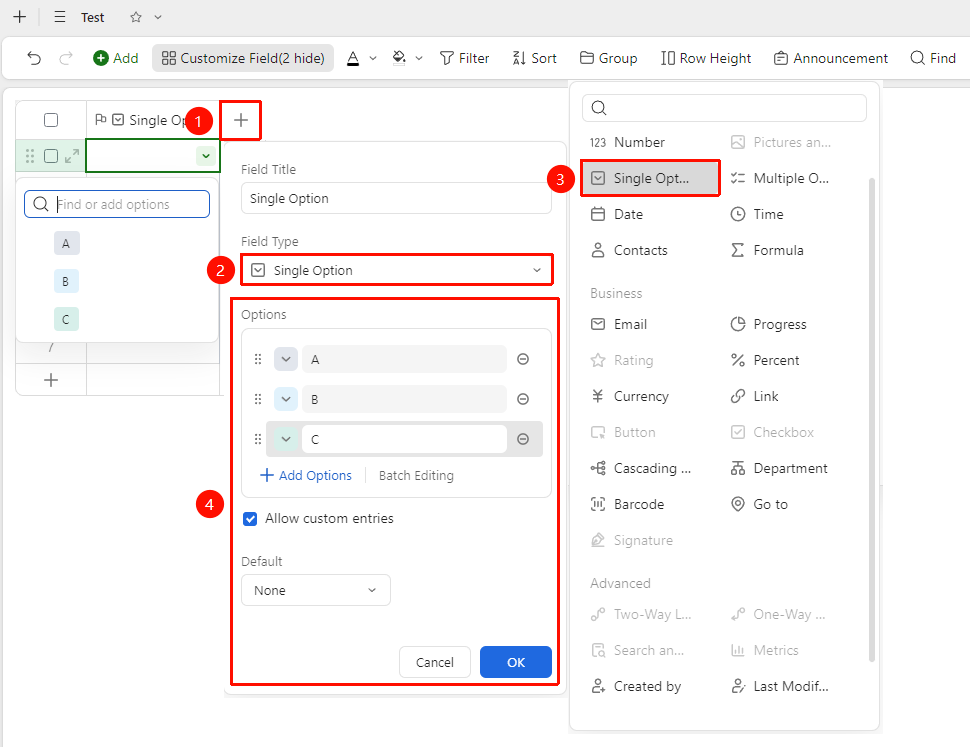Click Batch Editing
This screenshot has height=747, width=970.
[416, 476]
